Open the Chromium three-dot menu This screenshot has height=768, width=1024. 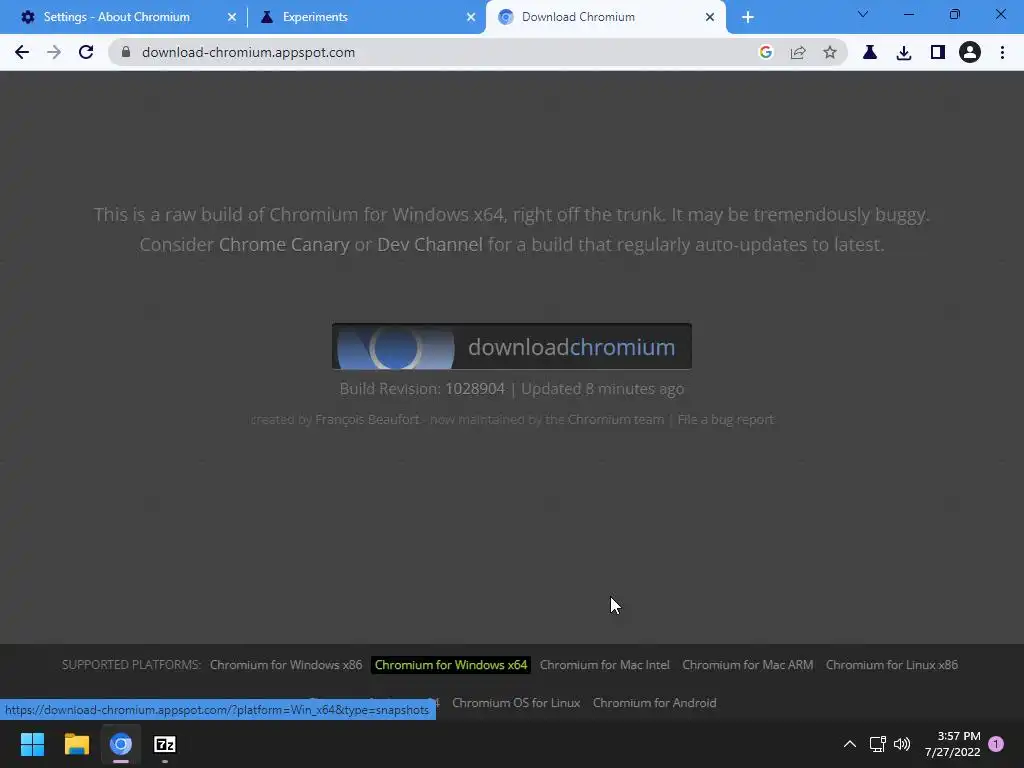(x=1002, y=52)
